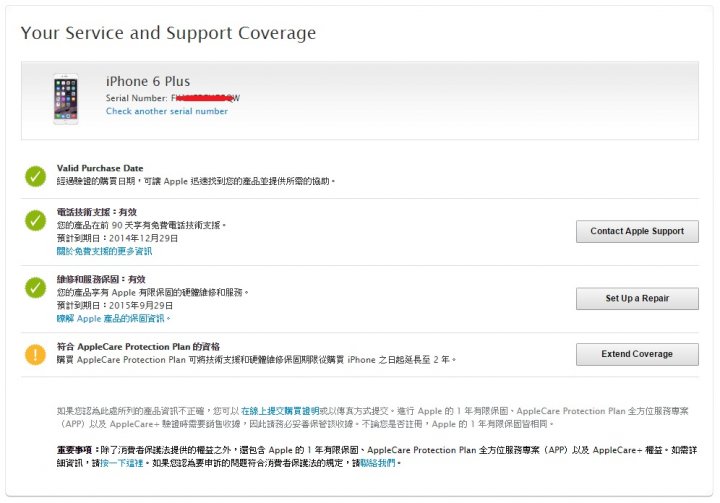Open the 在線上提交購買證明 link
The height and width of the screenshot is (503, 720).
pyautogui.click(x=280, y=411)
